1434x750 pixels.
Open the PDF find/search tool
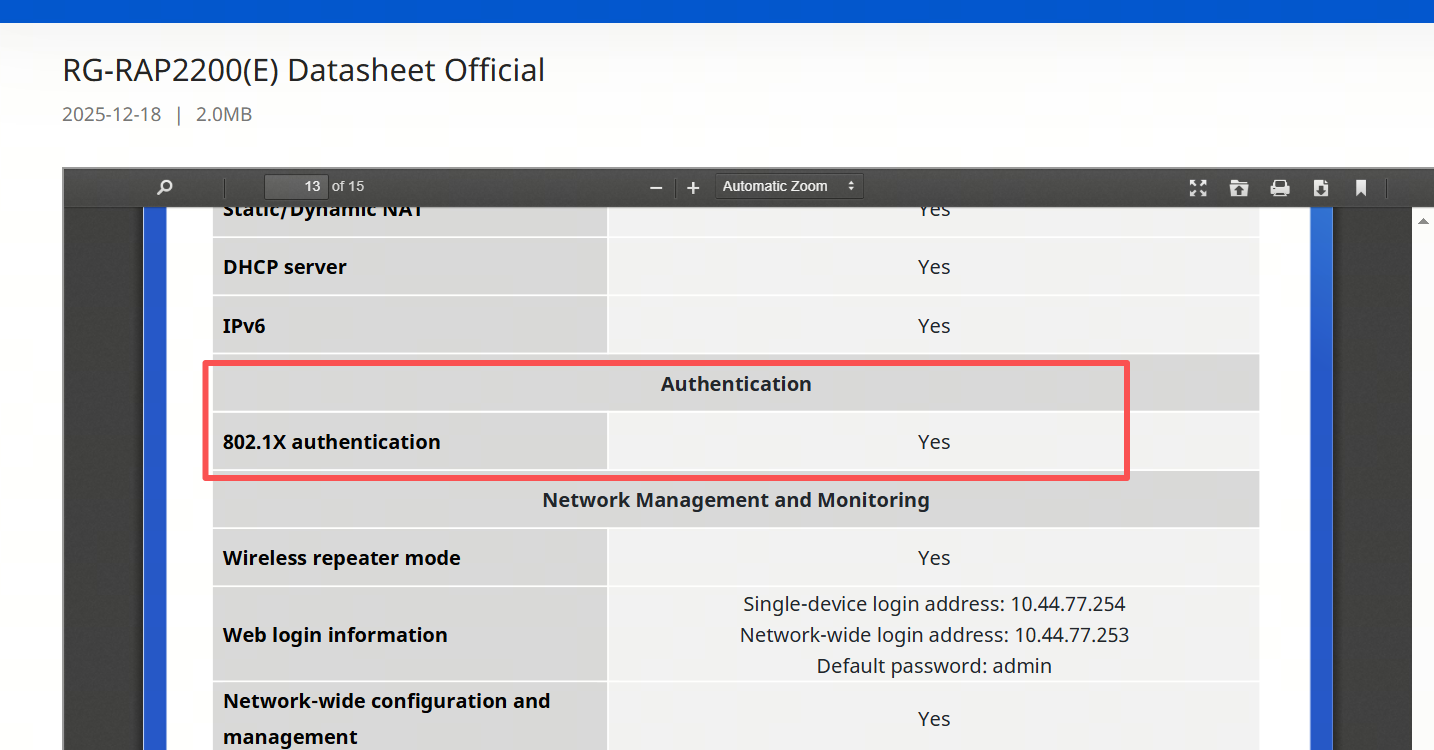coord(165,187)
